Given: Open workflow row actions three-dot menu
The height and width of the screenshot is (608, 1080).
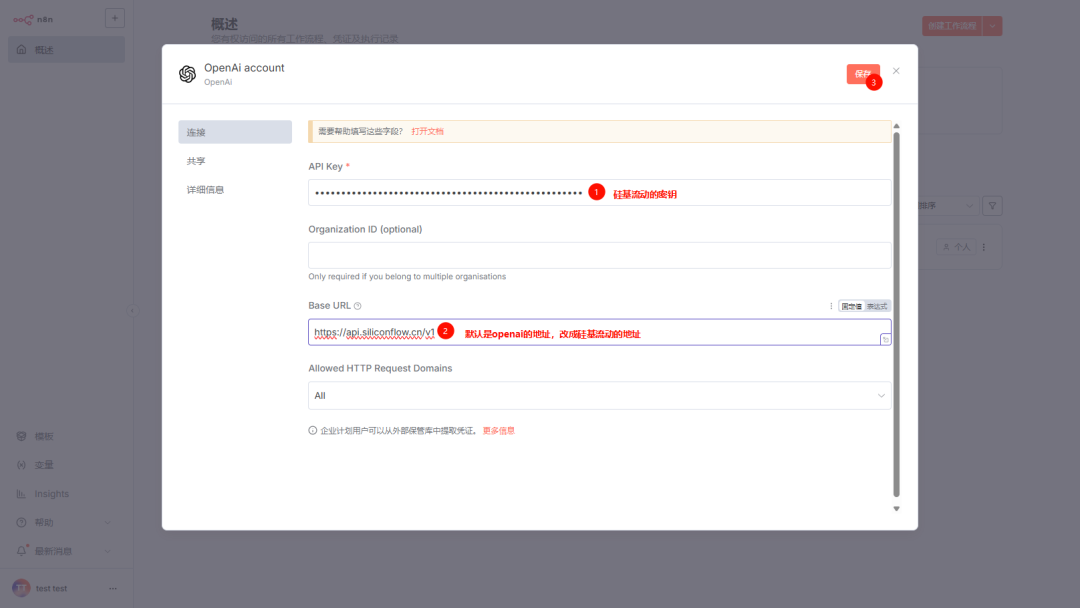Looking at the screenshot, I should (x=984, y=247).
